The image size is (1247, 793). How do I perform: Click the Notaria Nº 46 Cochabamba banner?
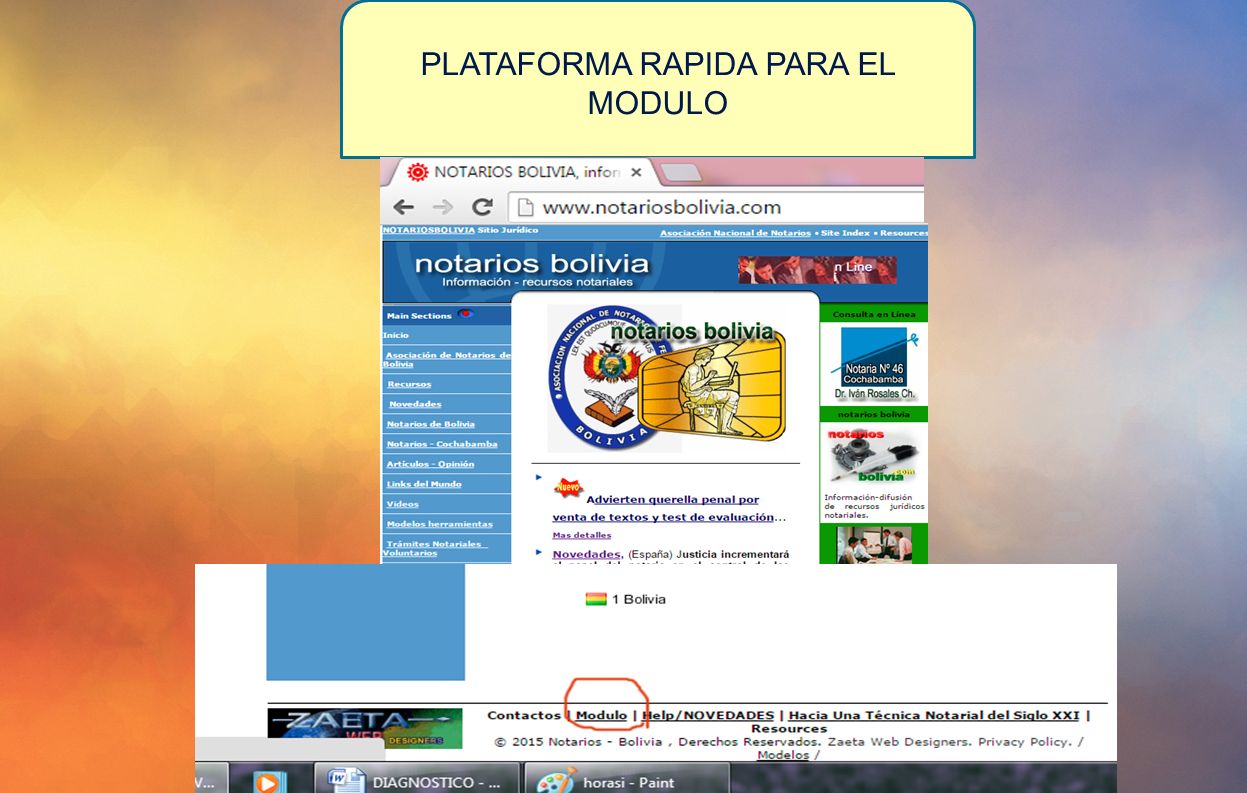[x=874, y=364]
